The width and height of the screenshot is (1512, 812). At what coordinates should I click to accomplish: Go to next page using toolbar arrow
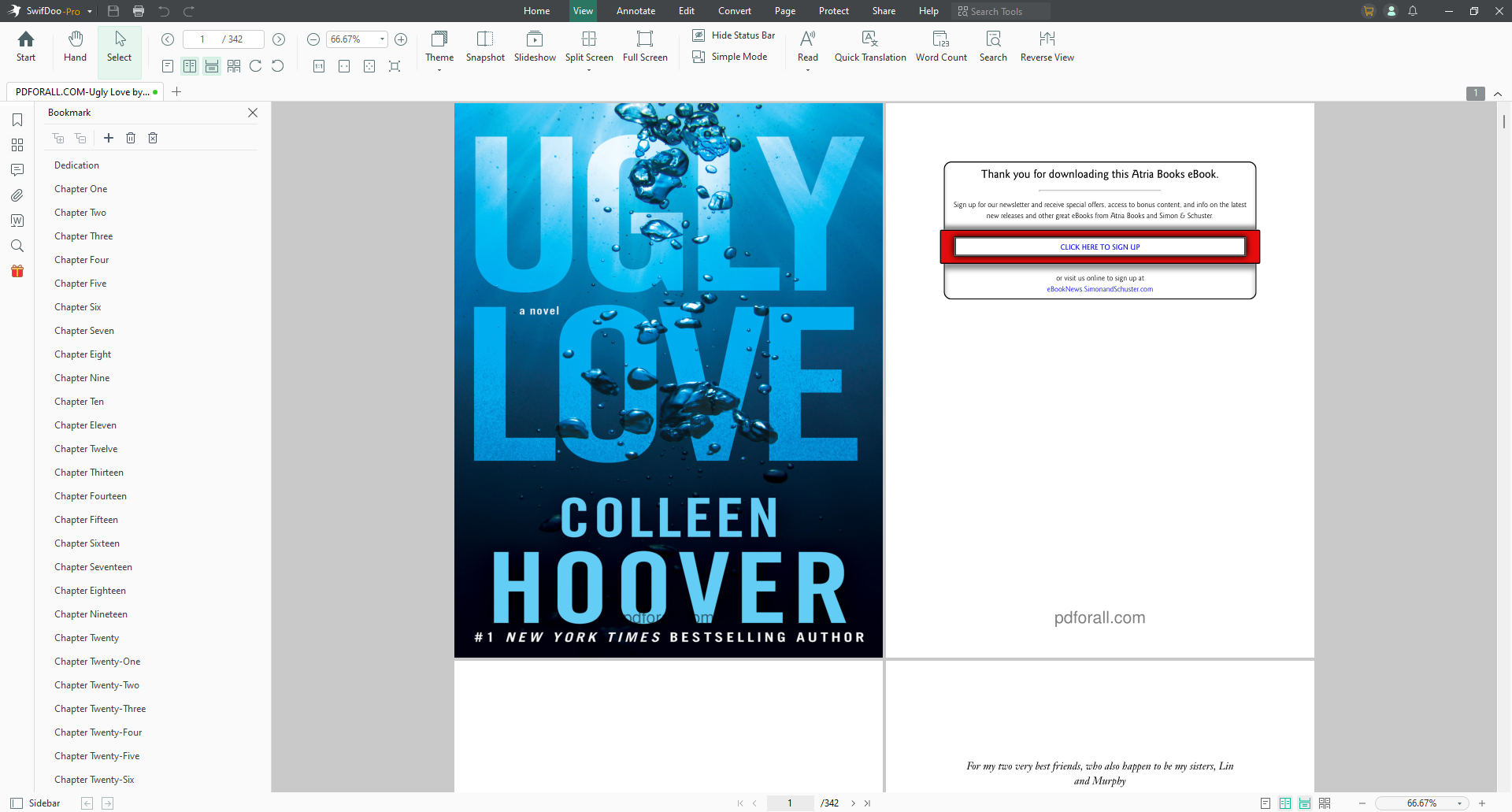tap(279, 39)
